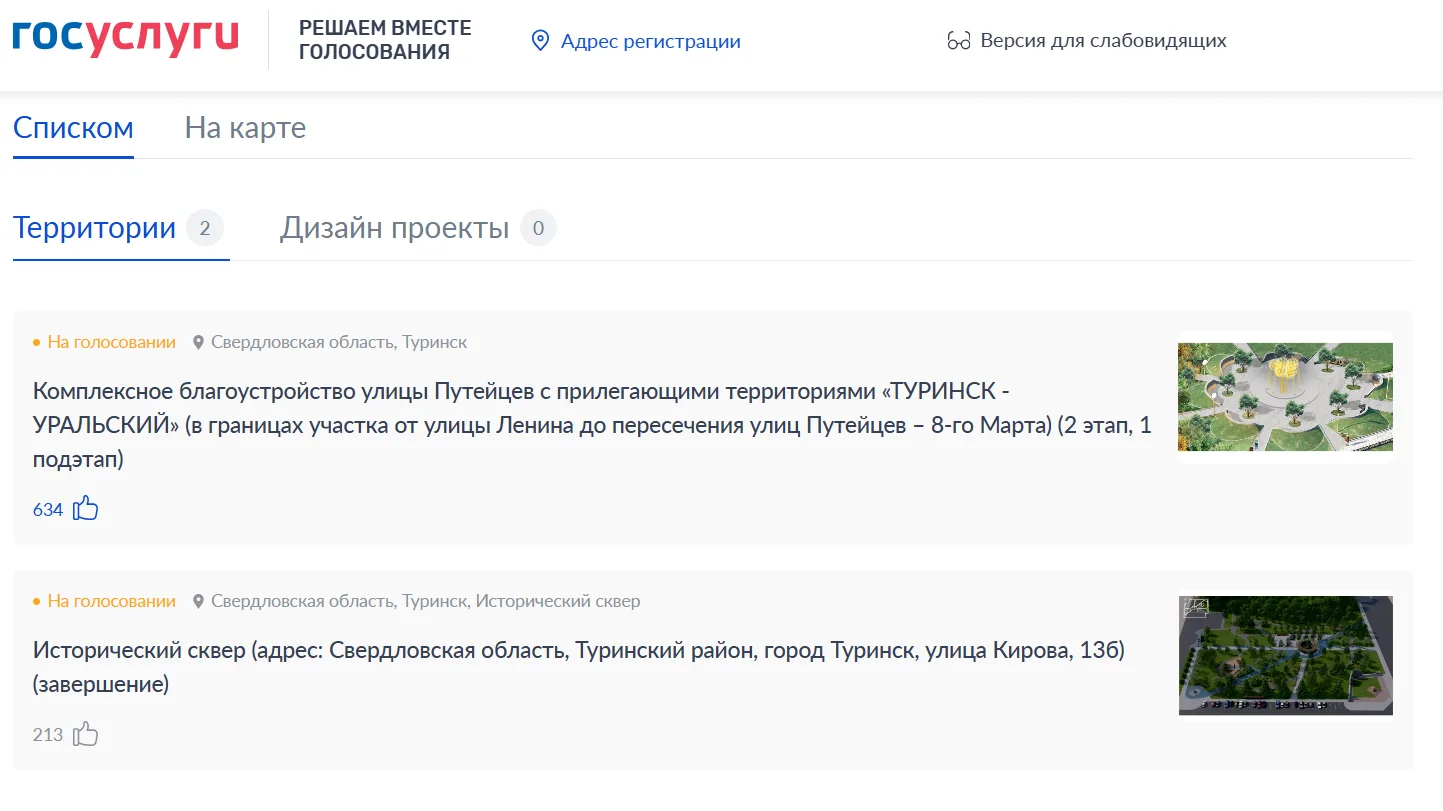Click the Решаем вместе голосования heading
1443x811 pixels.
click(385, 40)
